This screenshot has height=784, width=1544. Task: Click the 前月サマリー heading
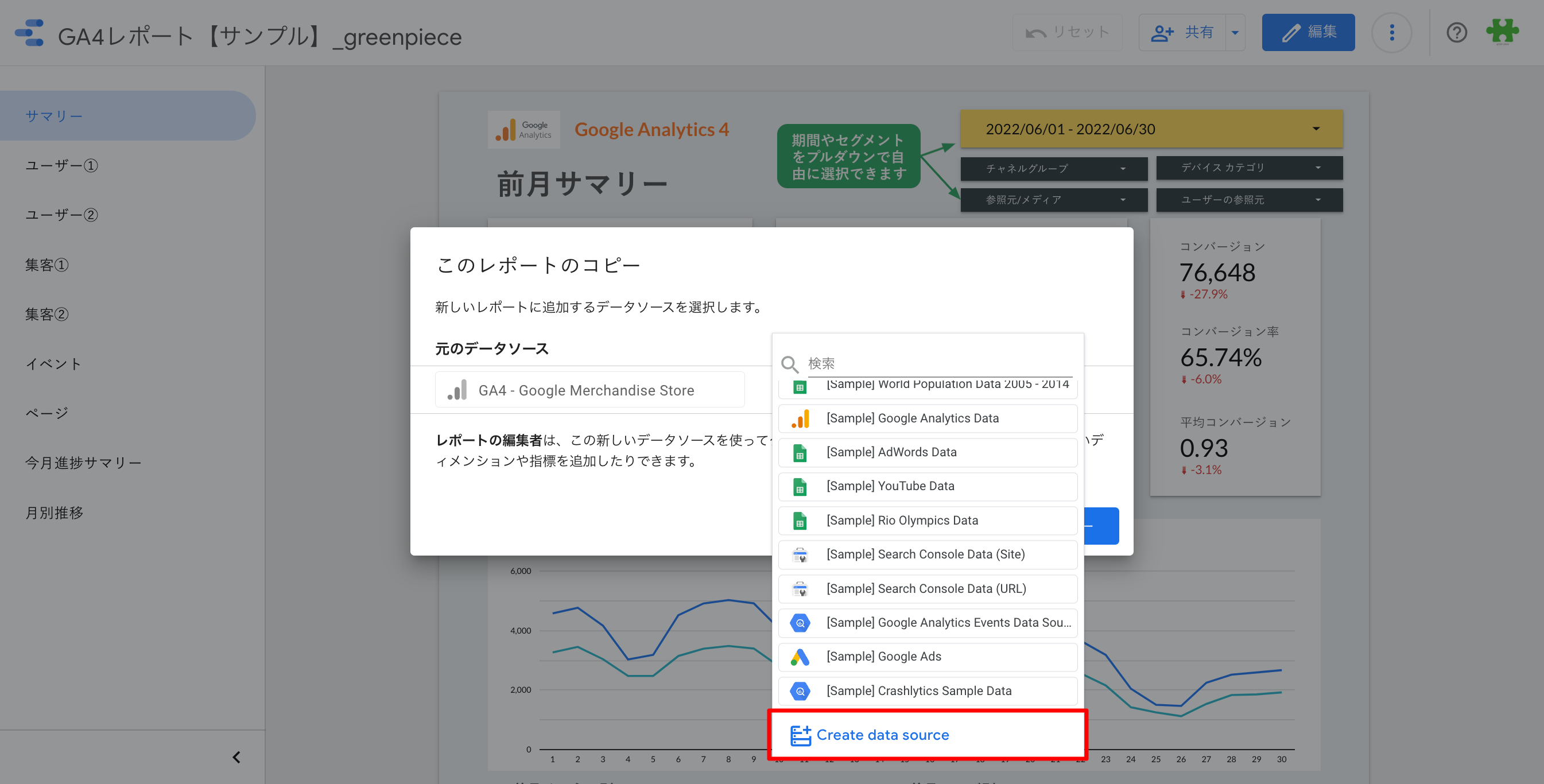click(x=582, y=184)
